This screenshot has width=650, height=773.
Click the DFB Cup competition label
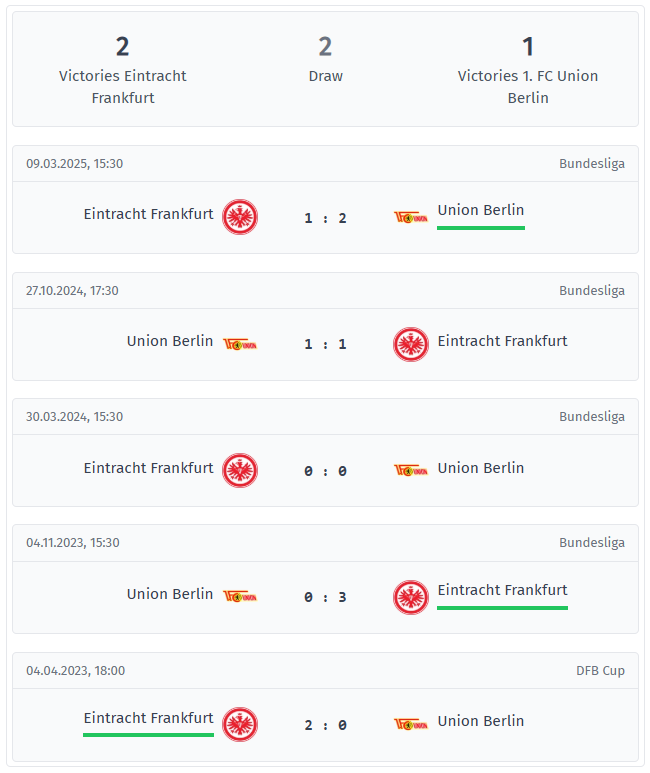tap(600, 670)
